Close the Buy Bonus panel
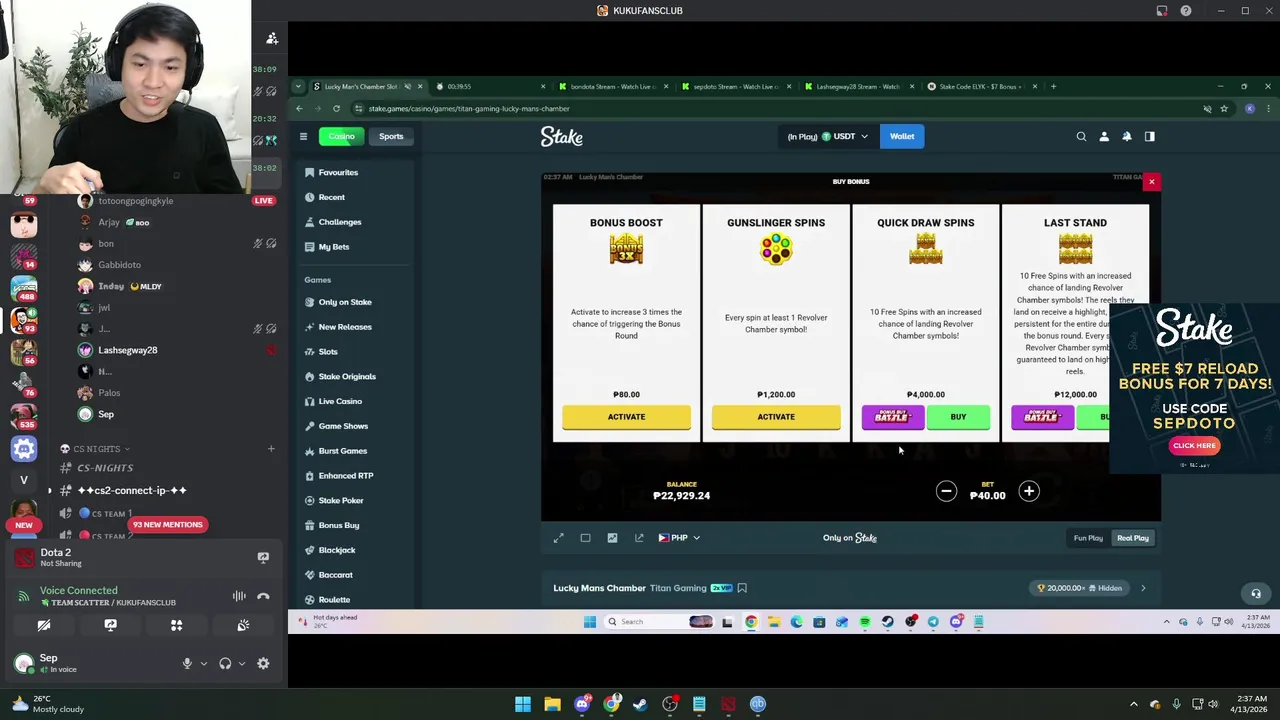1280x720 pixels. click(x=1151, y=182)
